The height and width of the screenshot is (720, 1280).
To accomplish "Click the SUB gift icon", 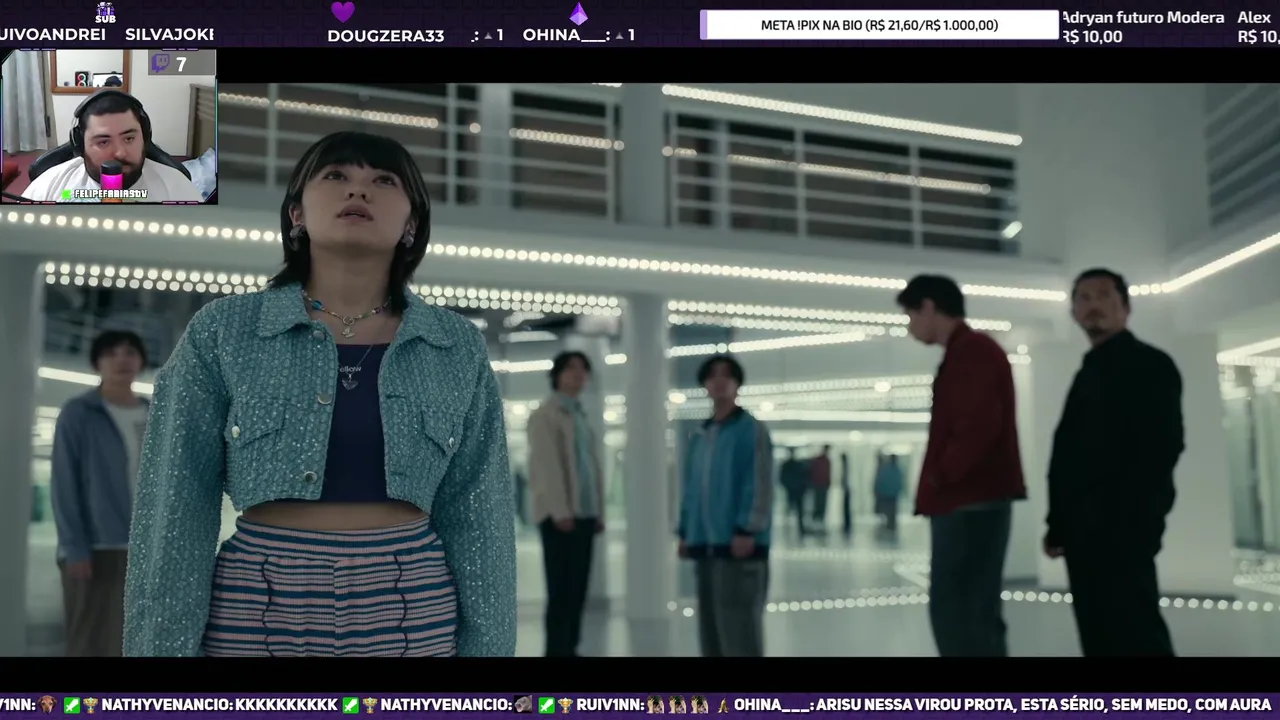I will pyautogui.click(x=105, y=12).
